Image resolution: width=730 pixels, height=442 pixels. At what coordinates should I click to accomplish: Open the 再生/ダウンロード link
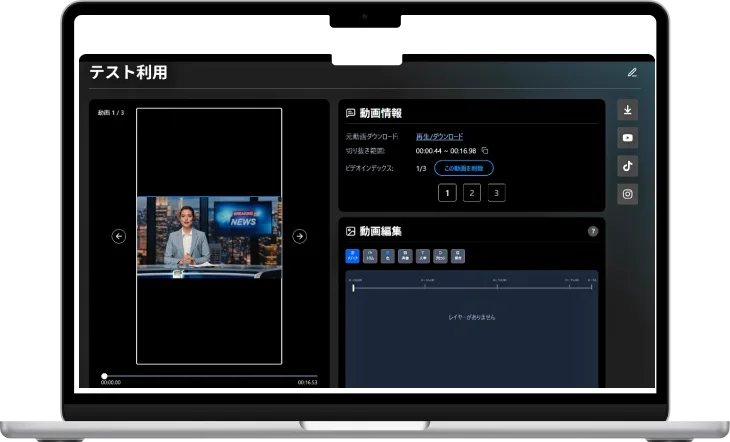439,136
